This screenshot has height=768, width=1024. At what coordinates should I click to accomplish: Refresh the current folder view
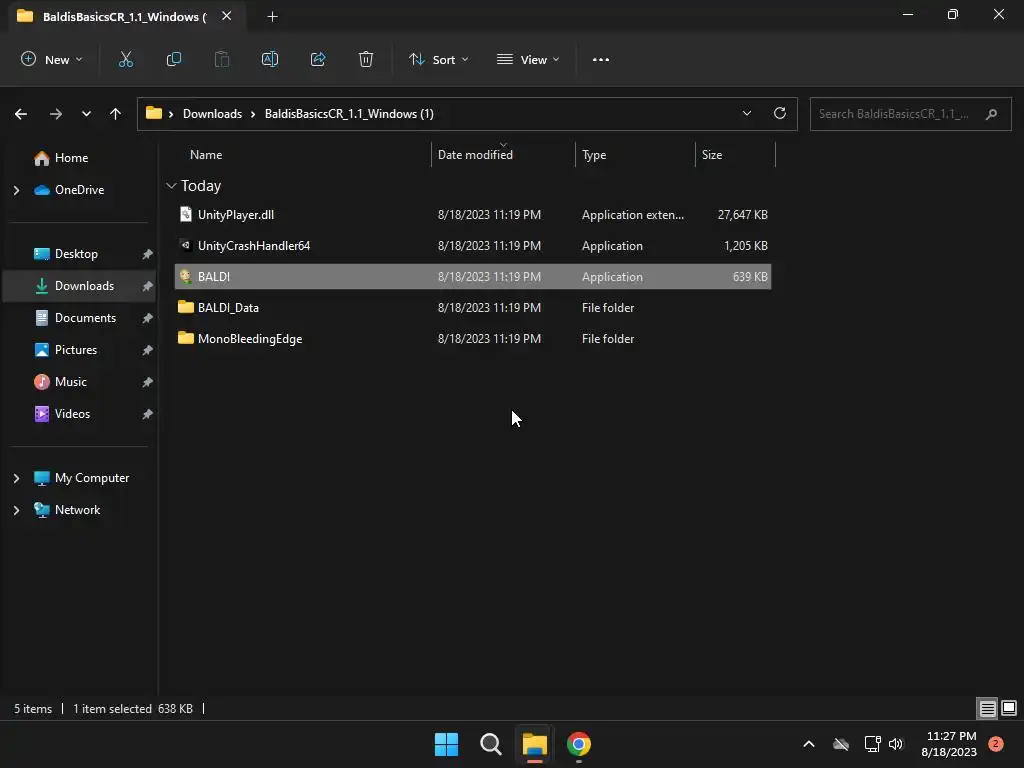click(x=780, y=113)
